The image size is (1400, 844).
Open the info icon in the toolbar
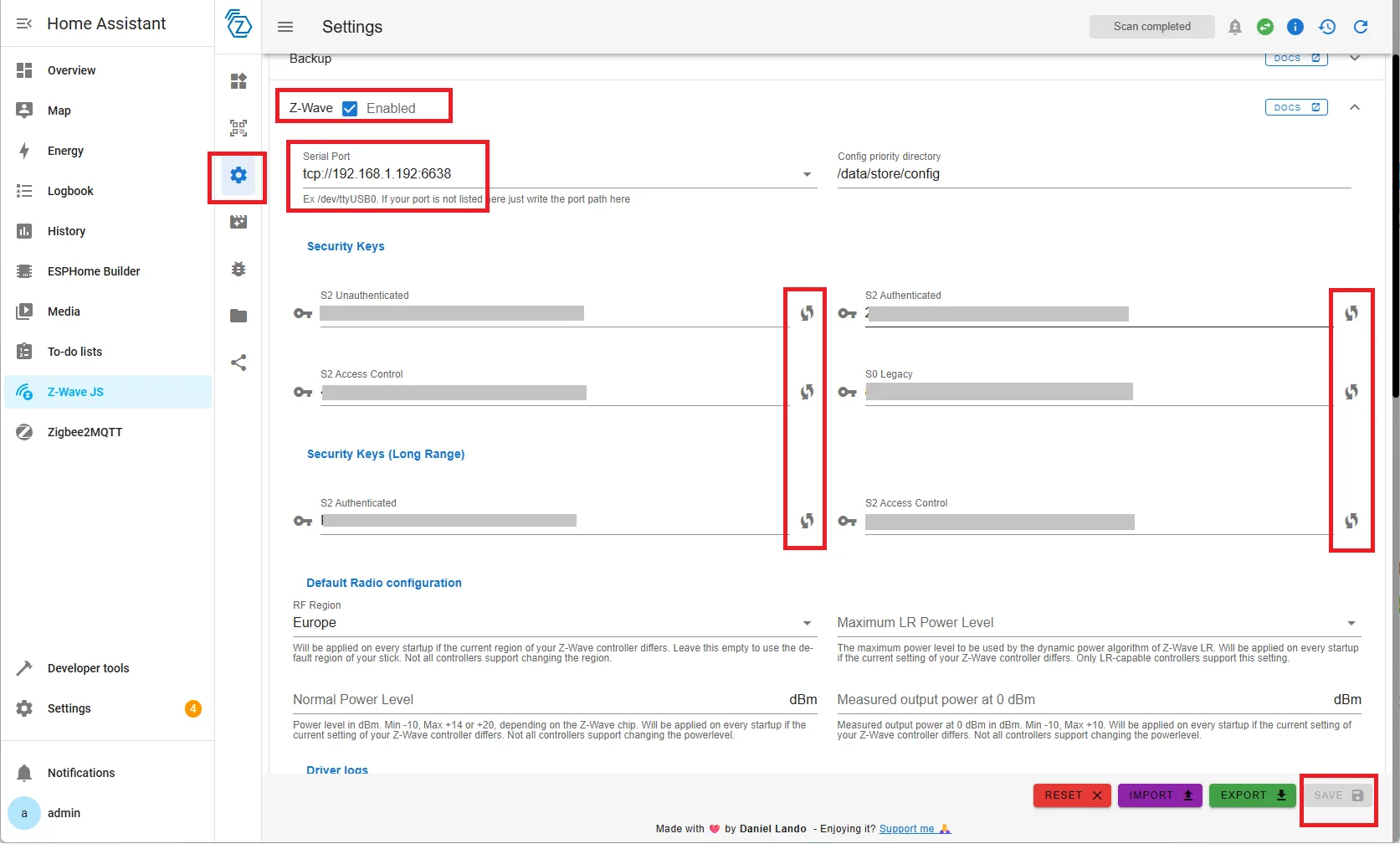(x=1295, y=27)
